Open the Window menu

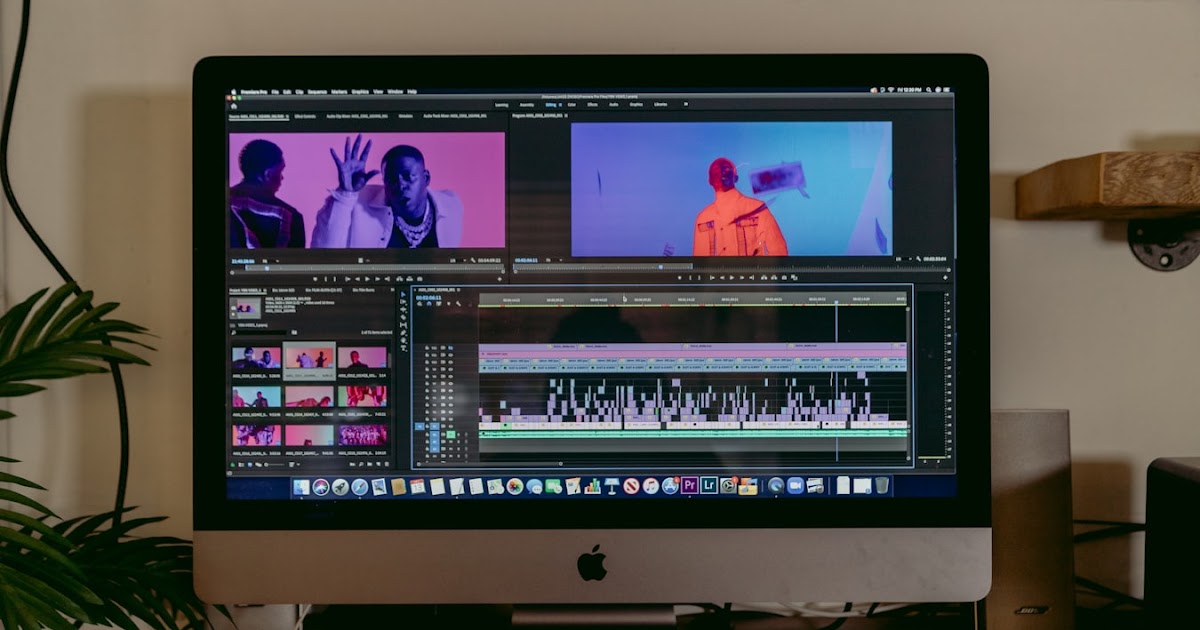pyautogui.click(x=395, y=91)
